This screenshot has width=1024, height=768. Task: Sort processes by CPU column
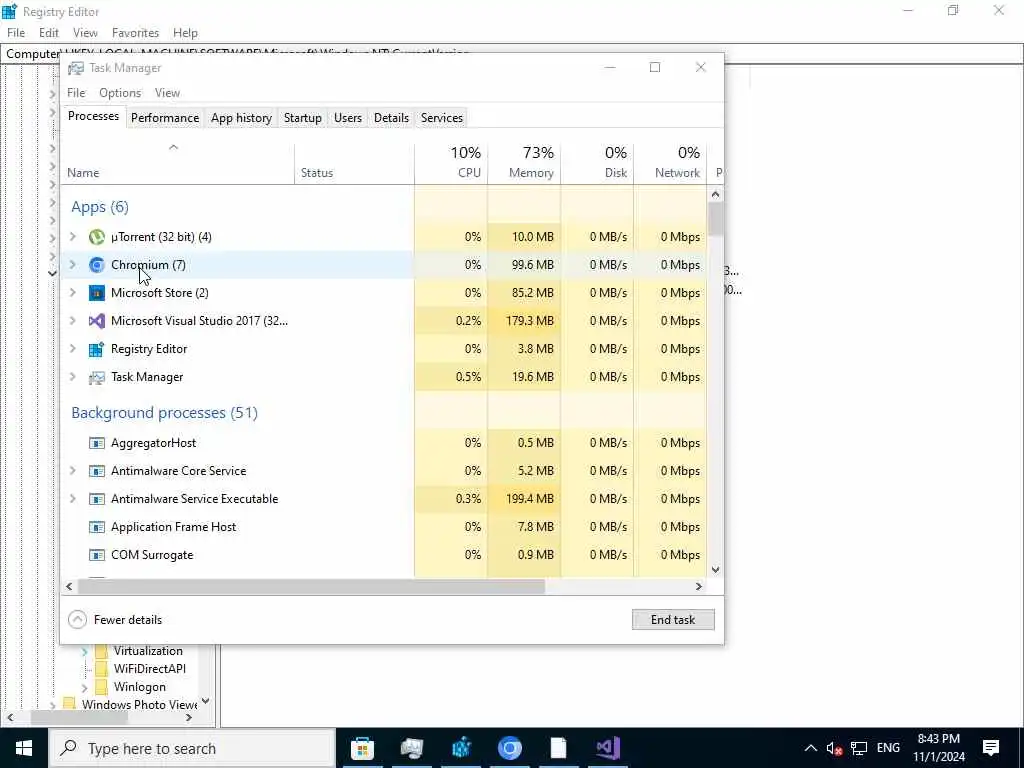click(451, 163)
